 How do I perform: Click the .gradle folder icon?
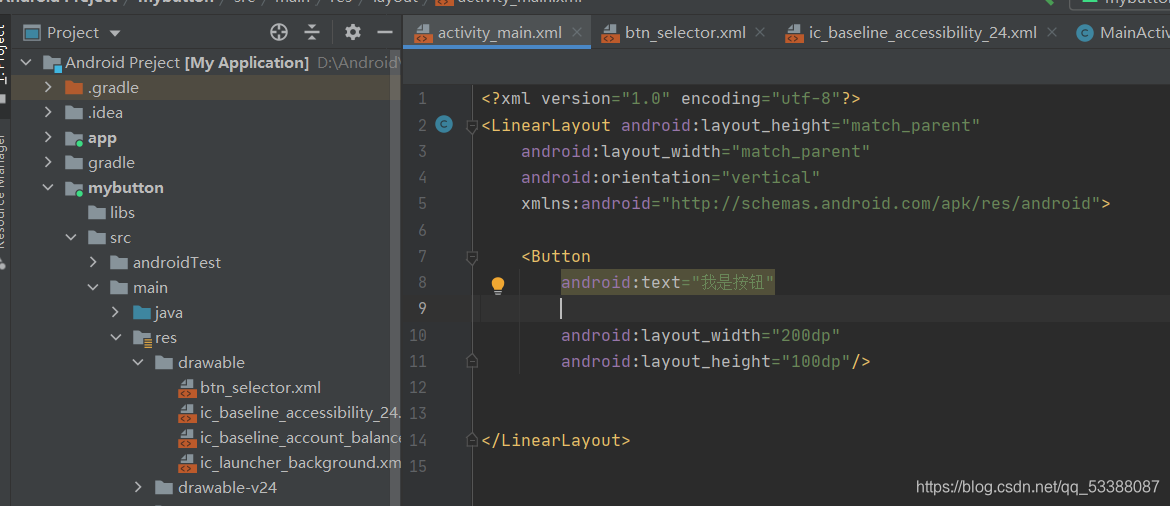tap(74, 87)
